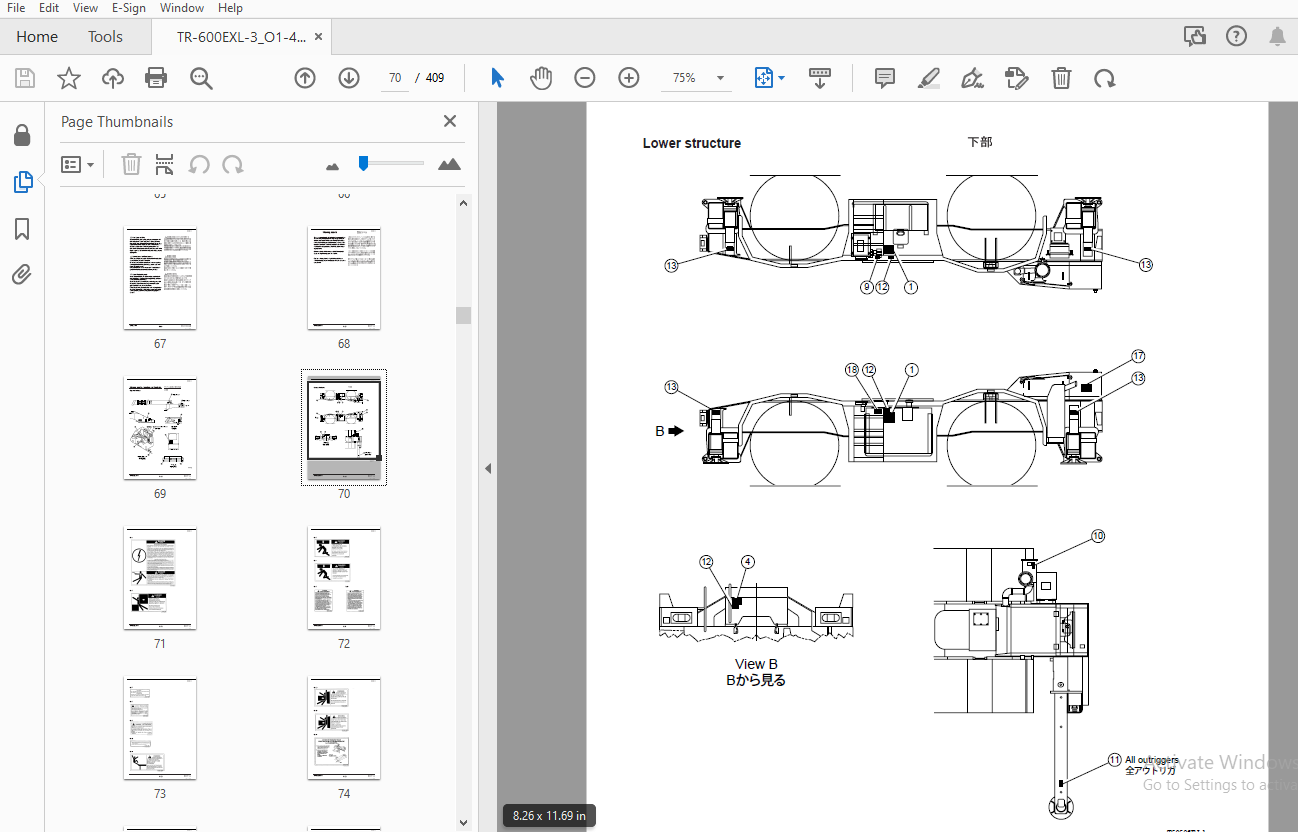
Task: Adjust the thumbnail size slider
Action: 364,162
